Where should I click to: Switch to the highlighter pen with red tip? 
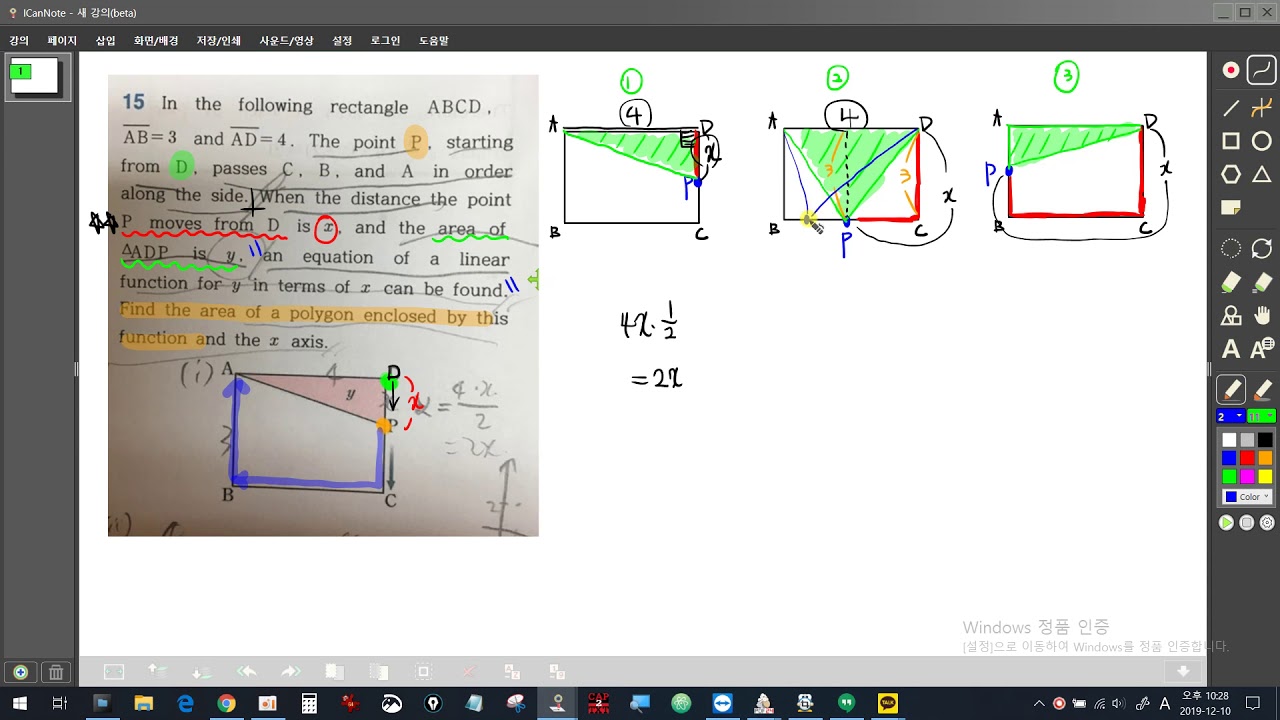coord(1262,390)
